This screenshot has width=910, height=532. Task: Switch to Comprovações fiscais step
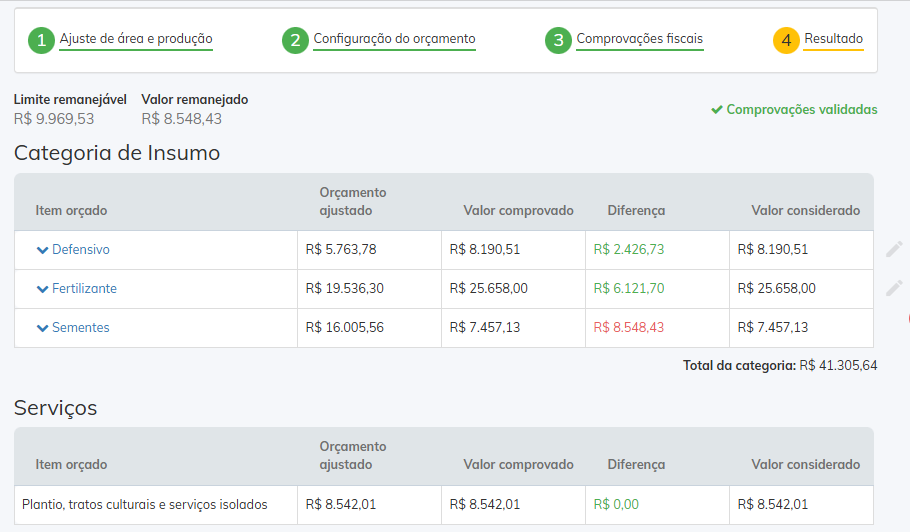639,39
